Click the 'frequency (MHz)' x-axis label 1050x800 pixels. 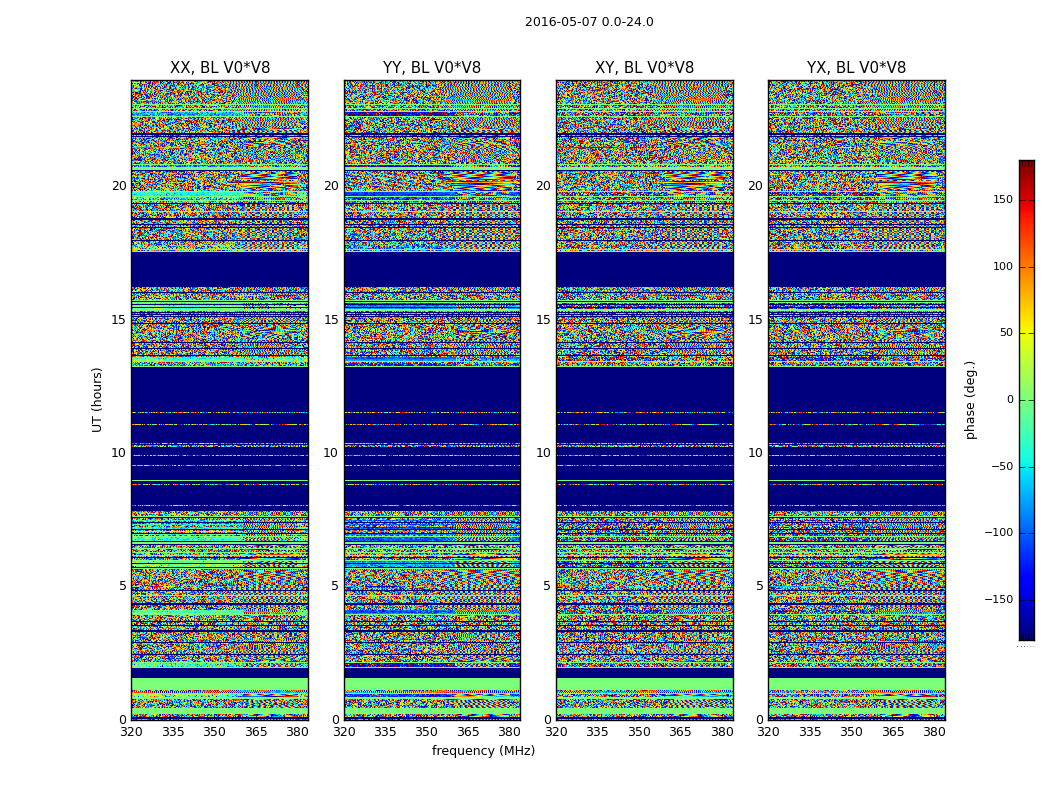(x=483, y=750)
